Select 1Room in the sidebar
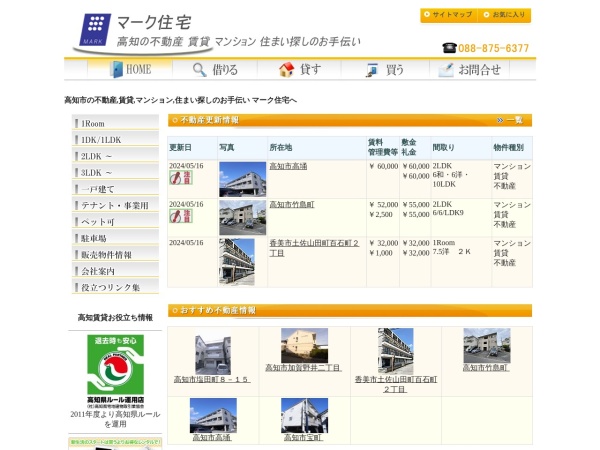 (115, 123)
